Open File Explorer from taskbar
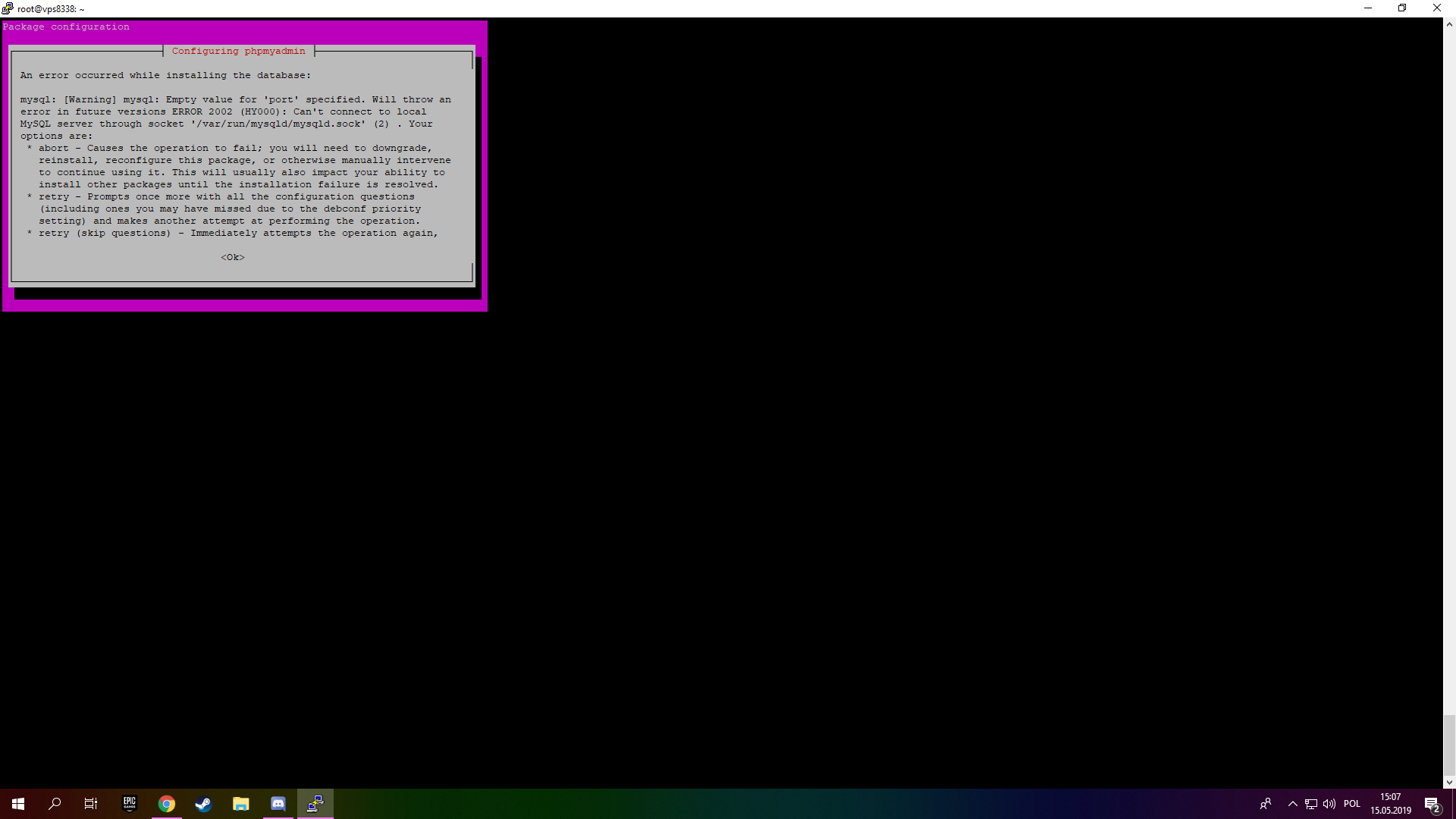The width and height of the screenshot is (1456, 819). click(x=241, y=804)
